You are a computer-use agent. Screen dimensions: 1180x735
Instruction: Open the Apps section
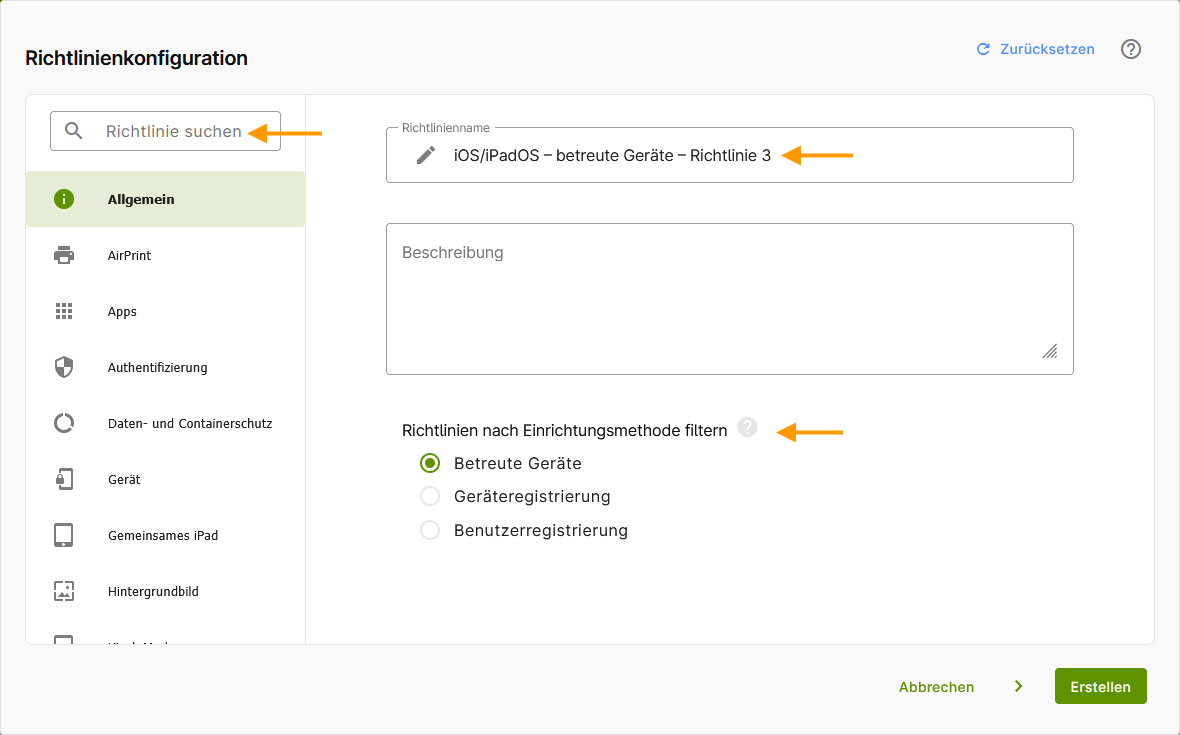tap(166, 311)
